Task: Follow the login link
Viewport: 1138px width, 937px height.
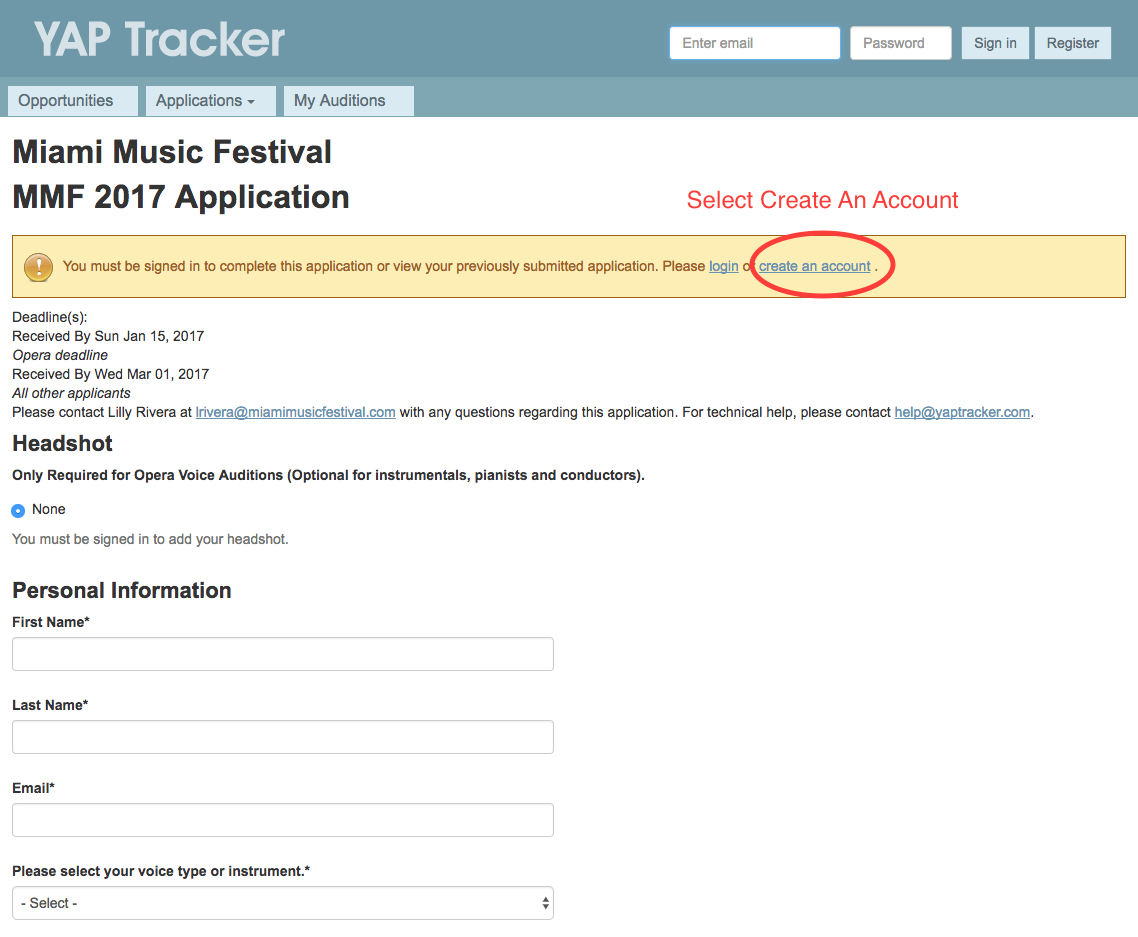Action: (724, 266)
